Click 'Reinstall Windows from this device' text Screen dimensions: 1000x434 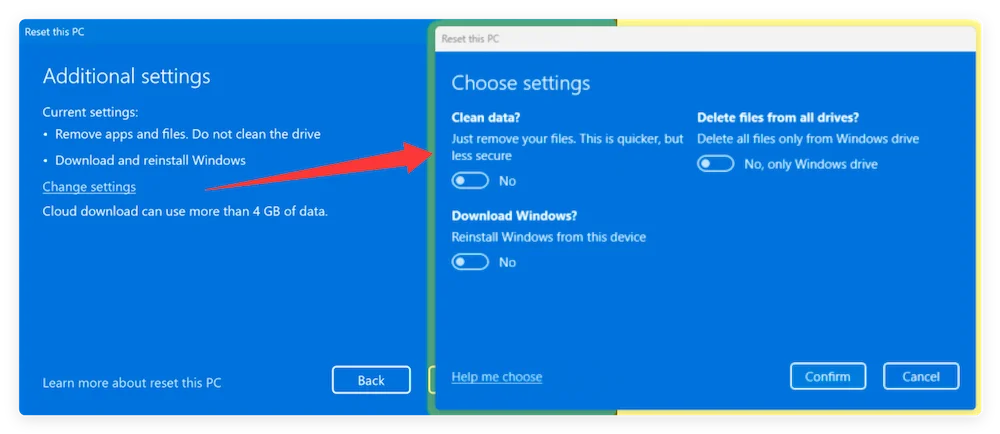pos(549,237)
